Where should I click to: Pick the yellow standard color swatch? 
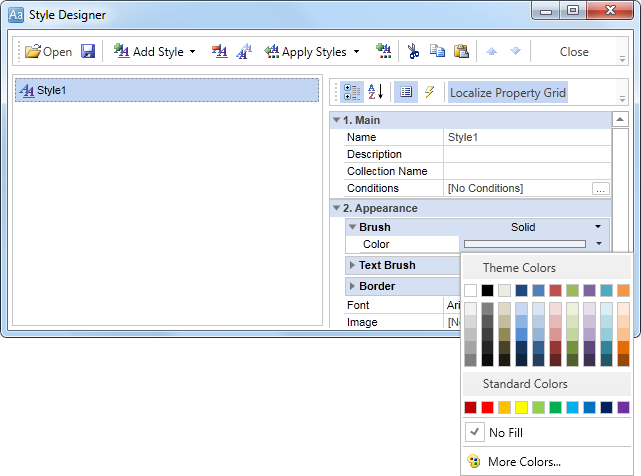(x=522, y=407)
